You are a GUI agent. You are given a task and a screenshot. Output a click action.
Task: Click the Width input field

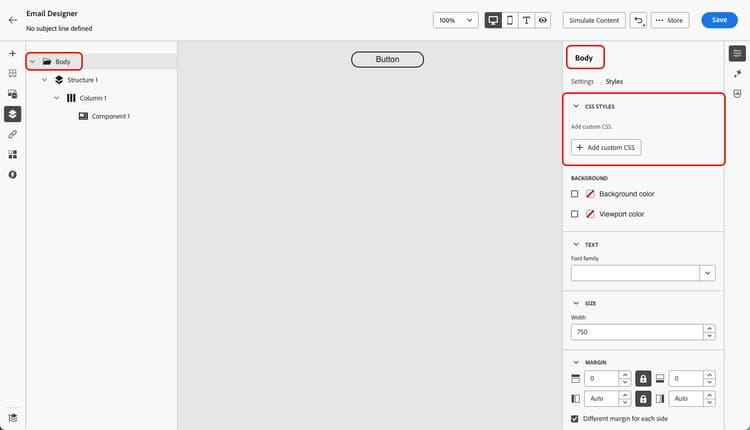click(637, 332)
